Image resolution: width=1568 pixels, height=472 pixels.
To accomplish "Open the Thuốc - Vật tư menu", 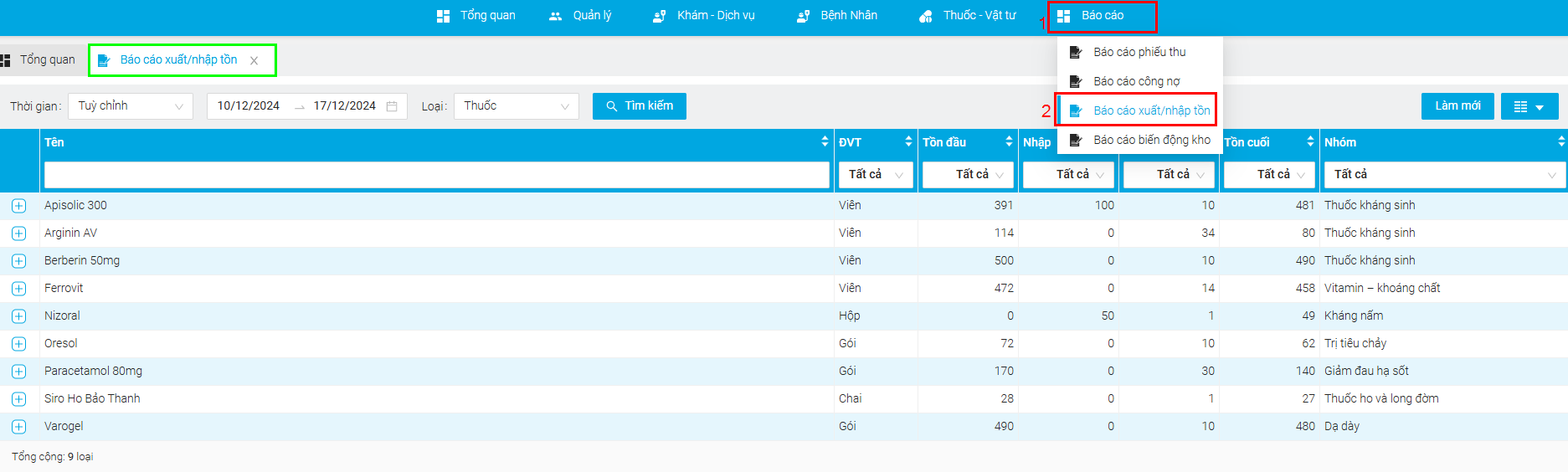I will pyautogui.click(x=967, y=16).
